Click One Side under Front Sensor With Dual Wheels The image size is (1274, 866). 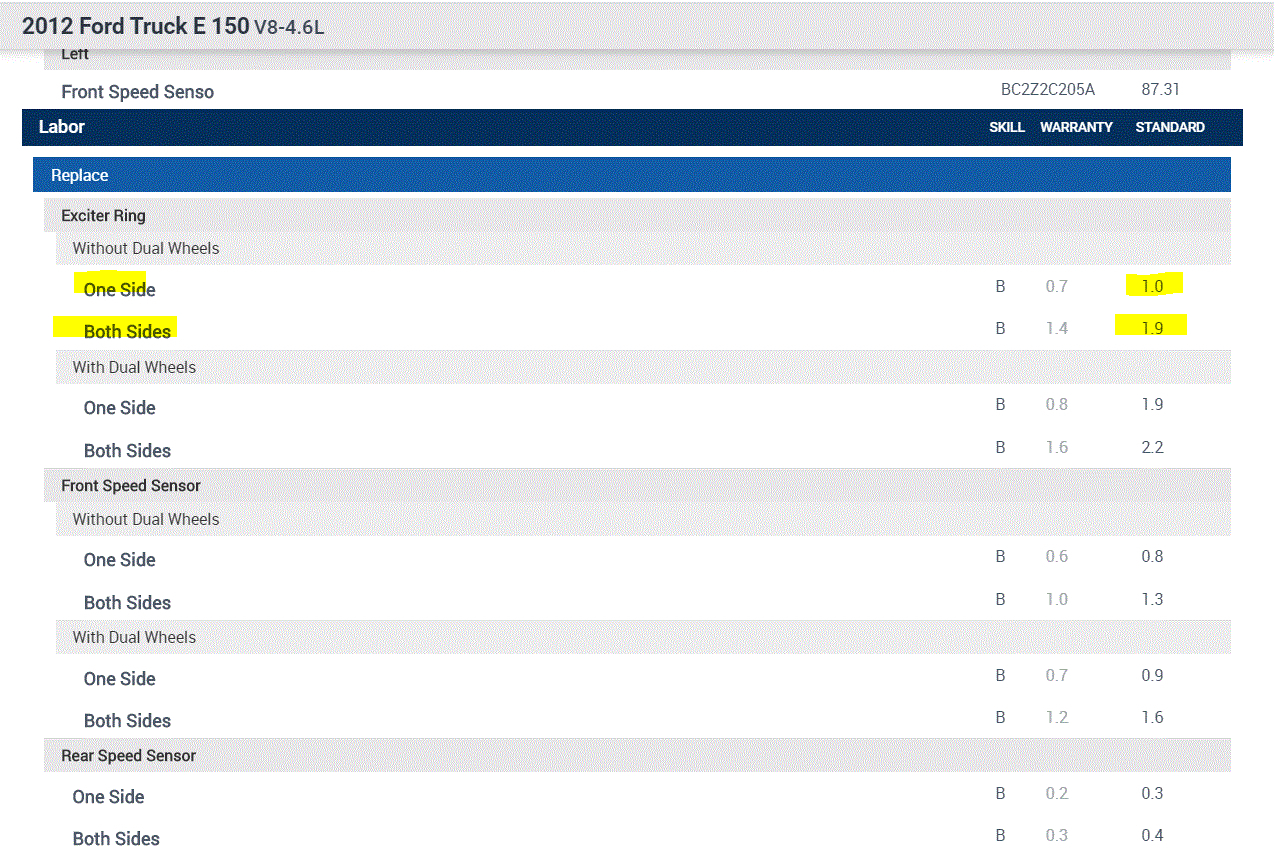click(119, 679)
